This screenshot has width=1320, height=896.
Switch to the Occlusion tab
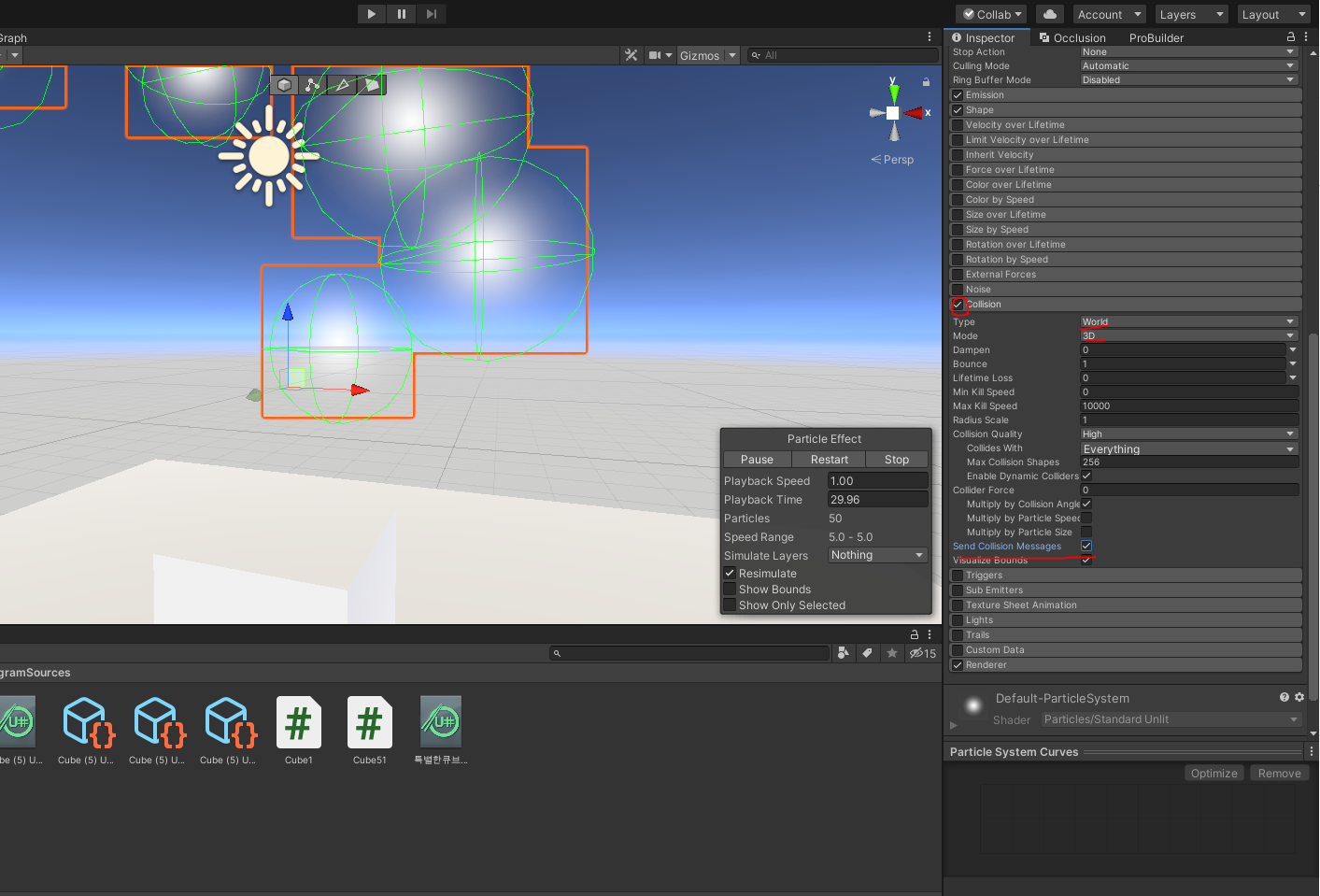coord(1072,37)
